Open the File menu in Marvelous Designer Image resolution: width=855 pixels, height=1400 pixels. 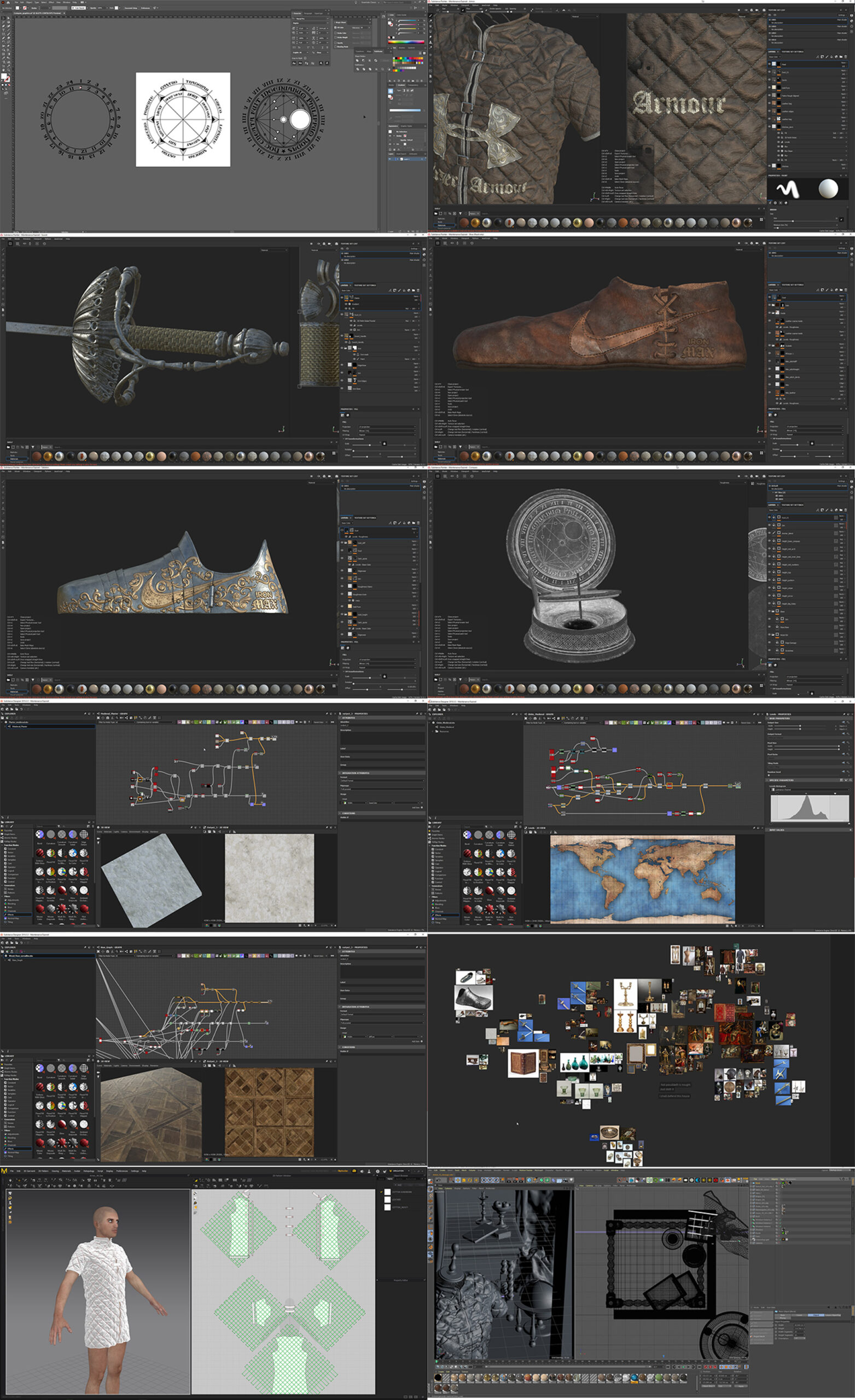(12, 1171)
